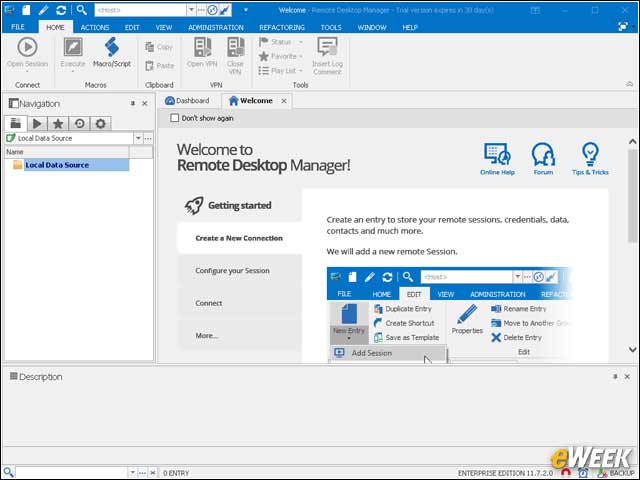Close the Navigation panel
The image size is (640, 480).
point(144,104)
